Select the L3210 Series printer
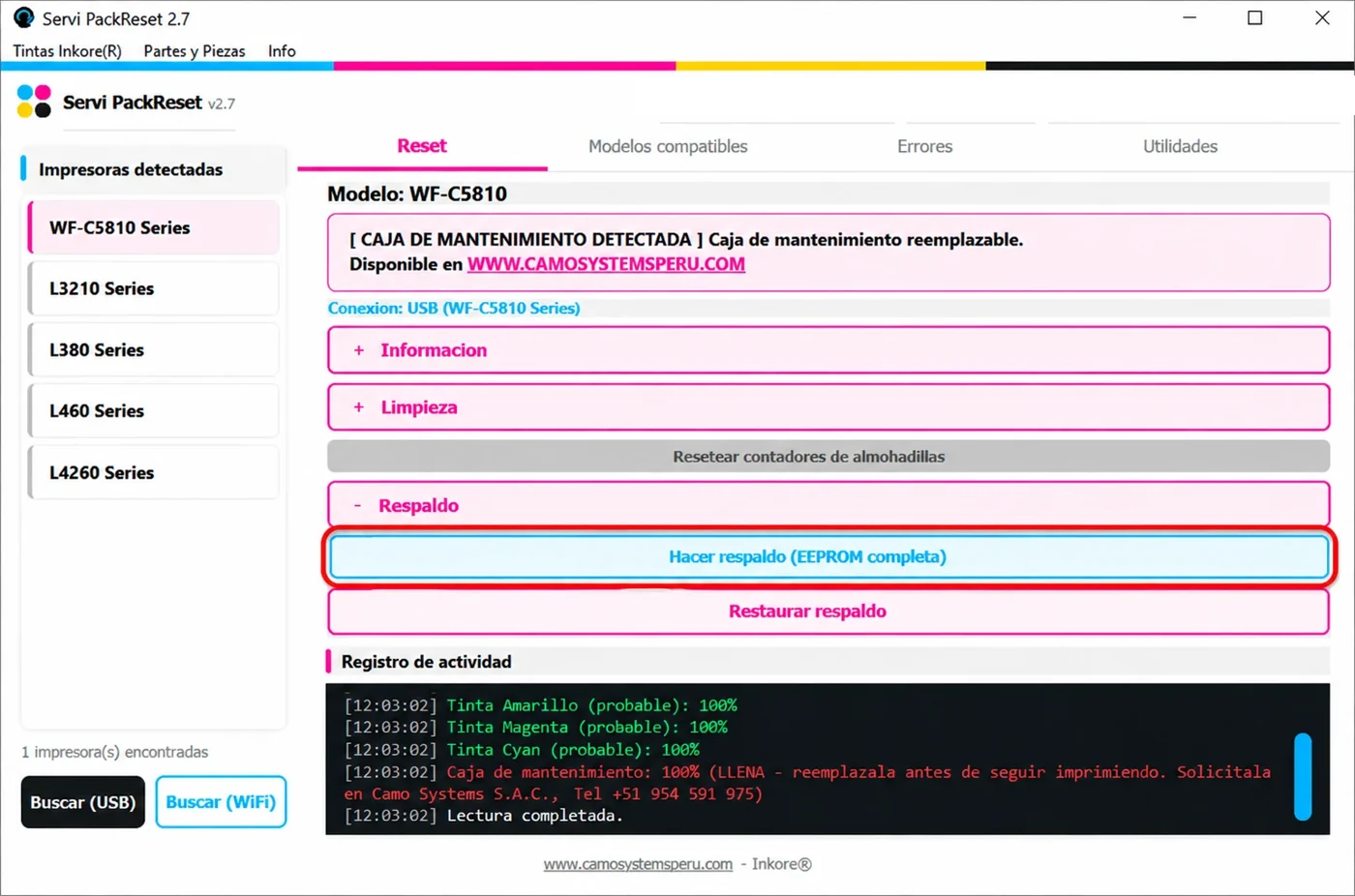1355x896 pixels. 154,288
